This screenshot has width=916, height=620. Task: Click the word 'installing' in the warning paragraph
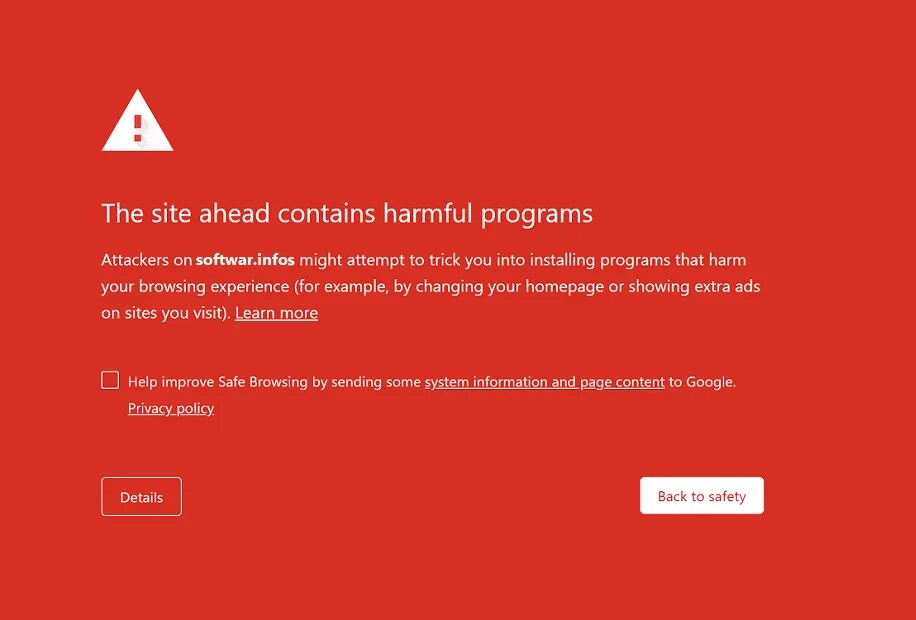tap(563, 260)
